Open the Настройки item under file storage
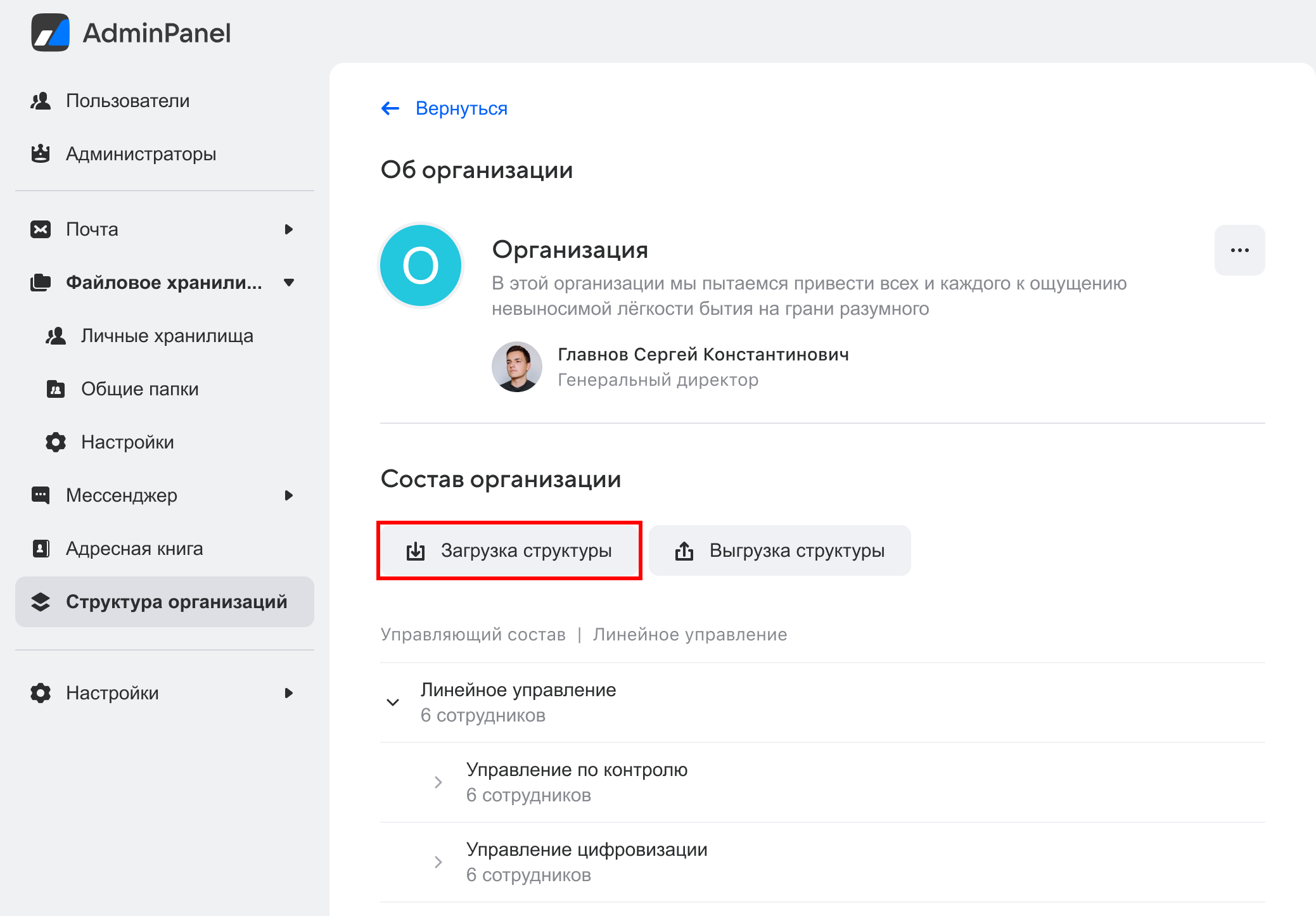The height and width of the screenshot is (916, 1316). point(127,442)
